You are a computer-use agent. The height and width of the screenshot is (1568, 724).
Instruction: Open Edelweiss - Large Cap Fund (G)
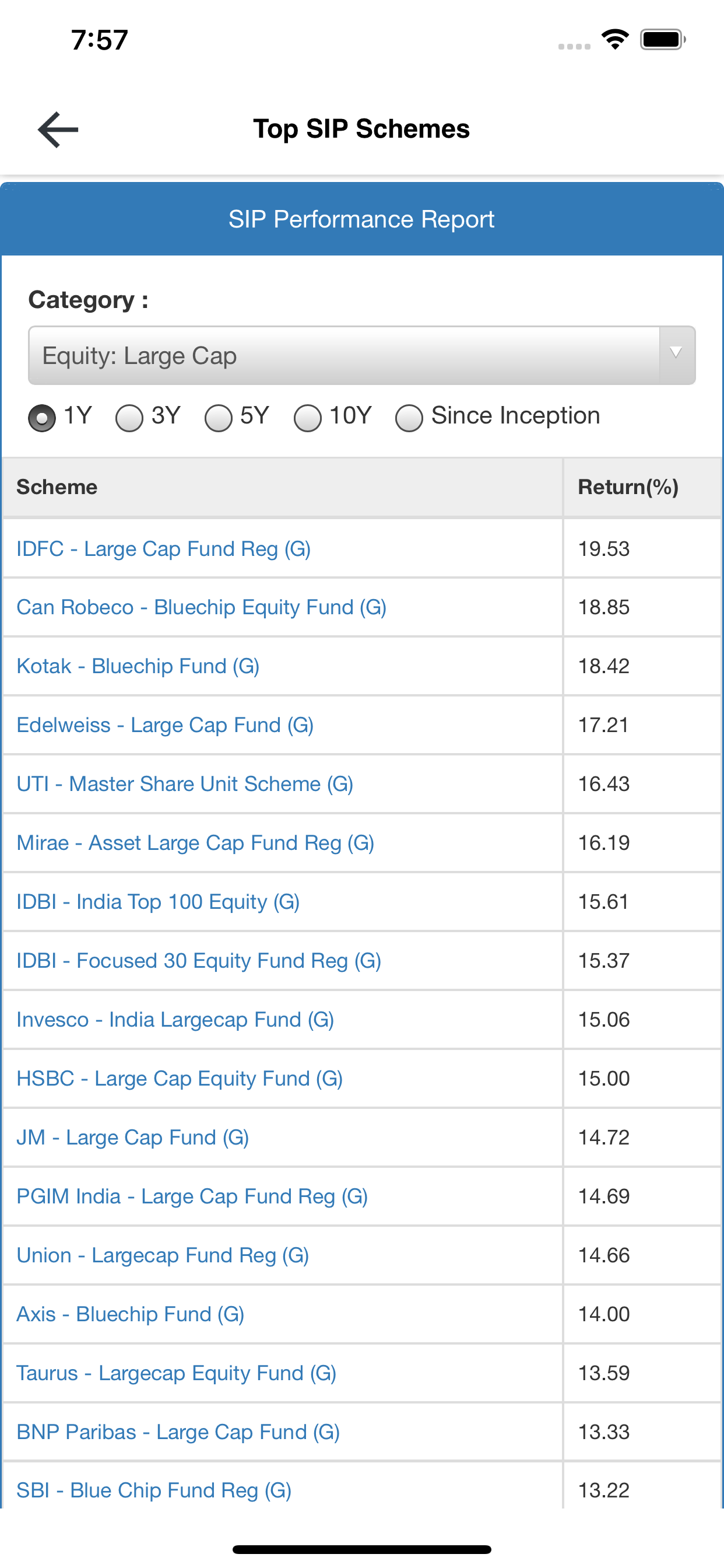[x=165, y=725]
